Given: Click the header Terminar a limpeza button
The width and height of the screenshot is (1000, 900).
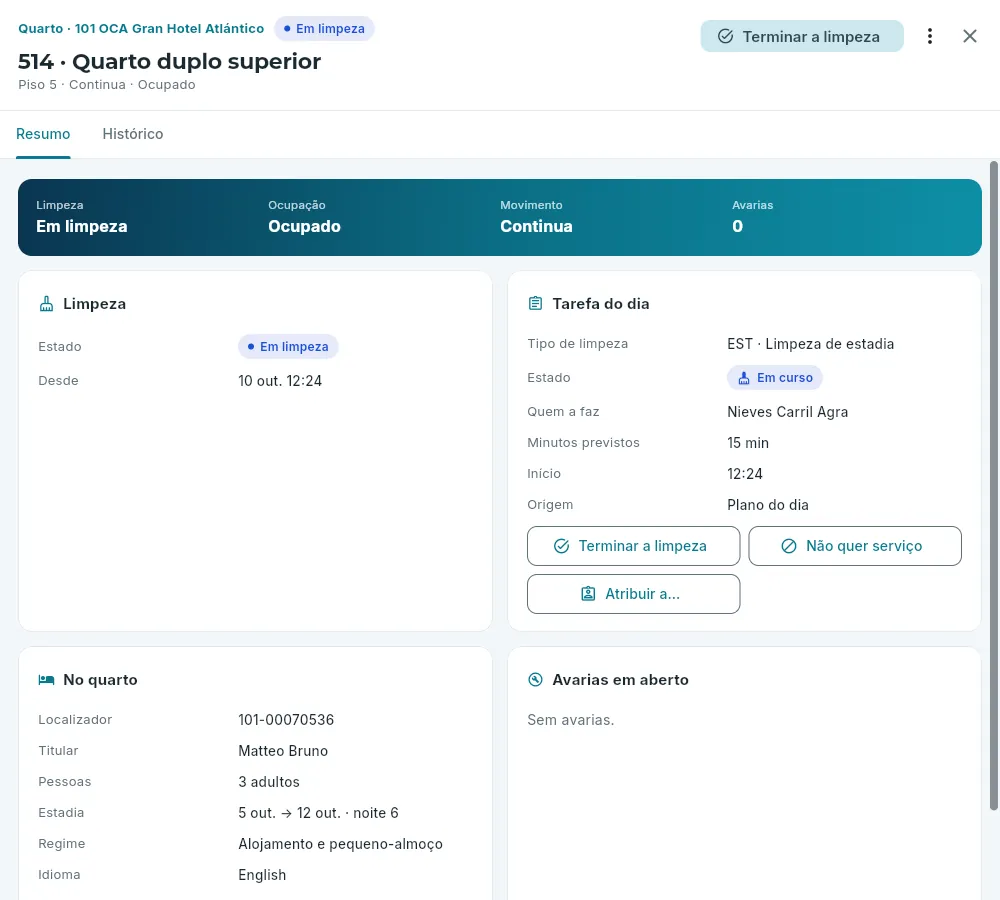Looking at the screenshot, I should tap(802, 36).
